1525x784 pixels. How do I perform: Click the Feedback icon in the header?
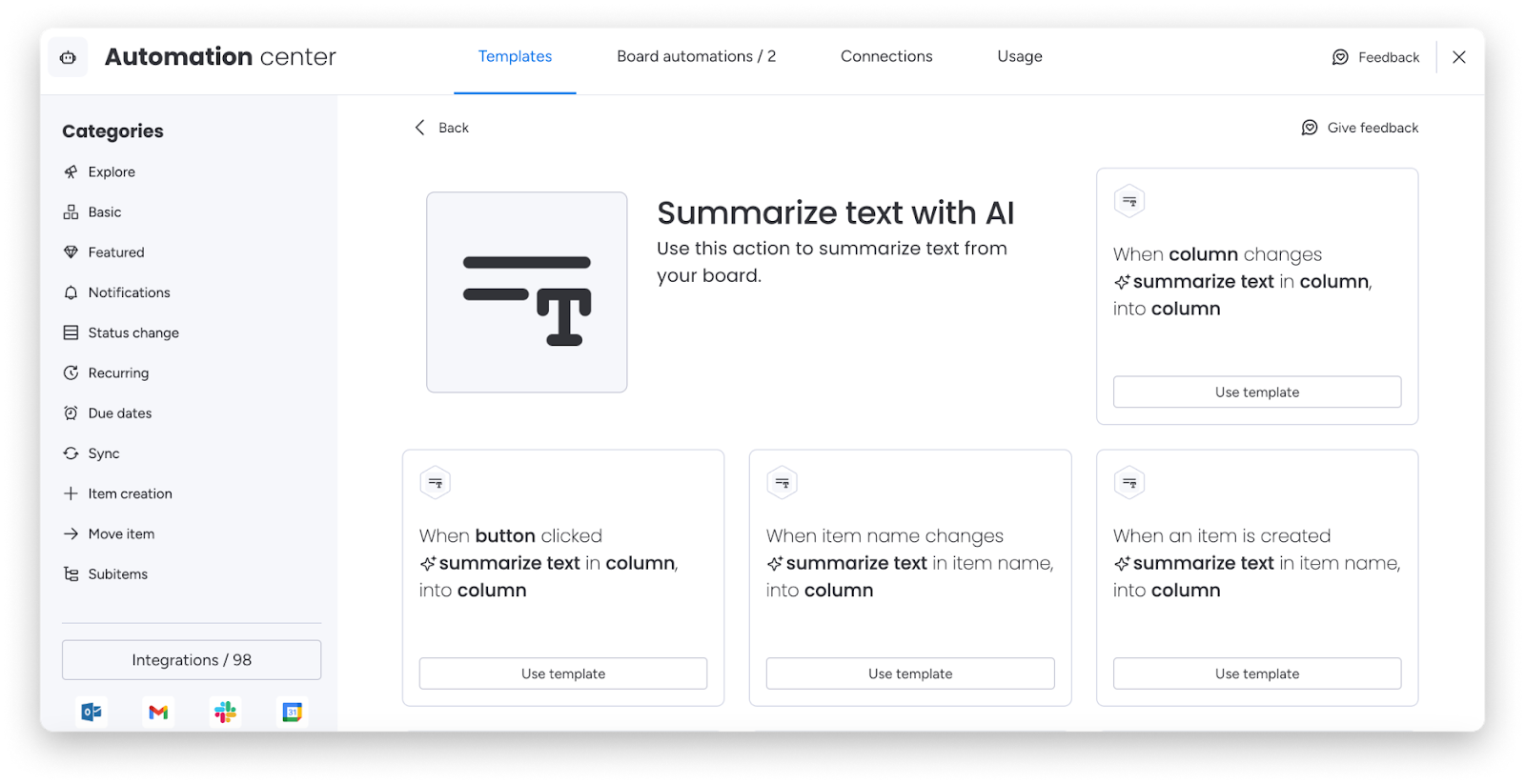pyautogui.click(x=1340, y=57)
